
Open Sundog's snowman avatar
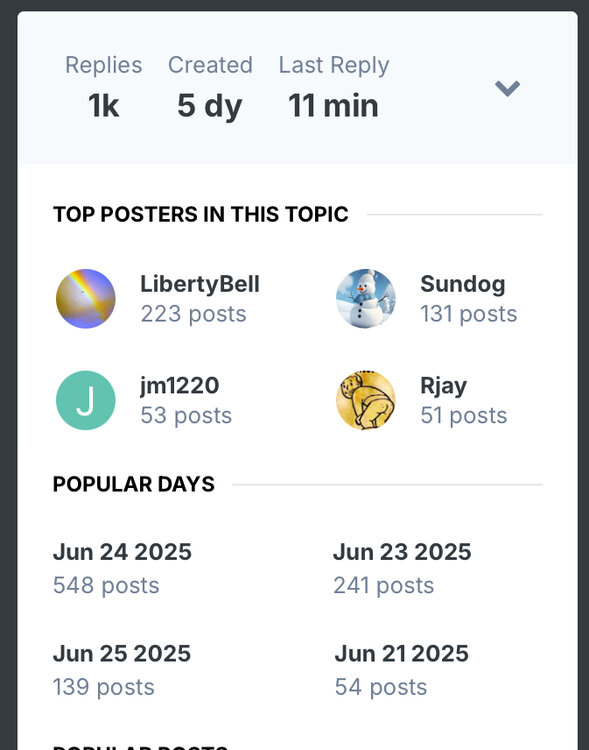tap(366, 298)
